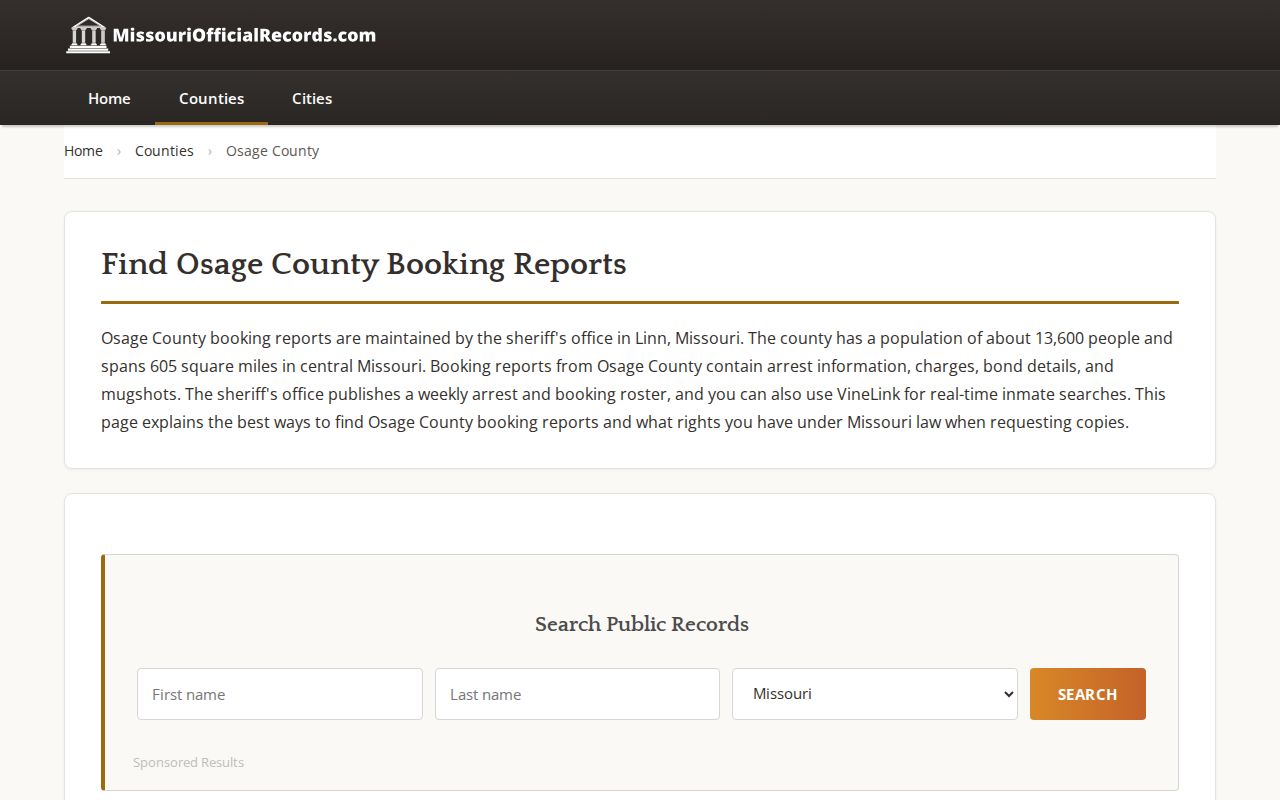This screenshot has height=800, width=1280.
Task: Click the Home breadcrumb link
Action: (x=83, y=151)
